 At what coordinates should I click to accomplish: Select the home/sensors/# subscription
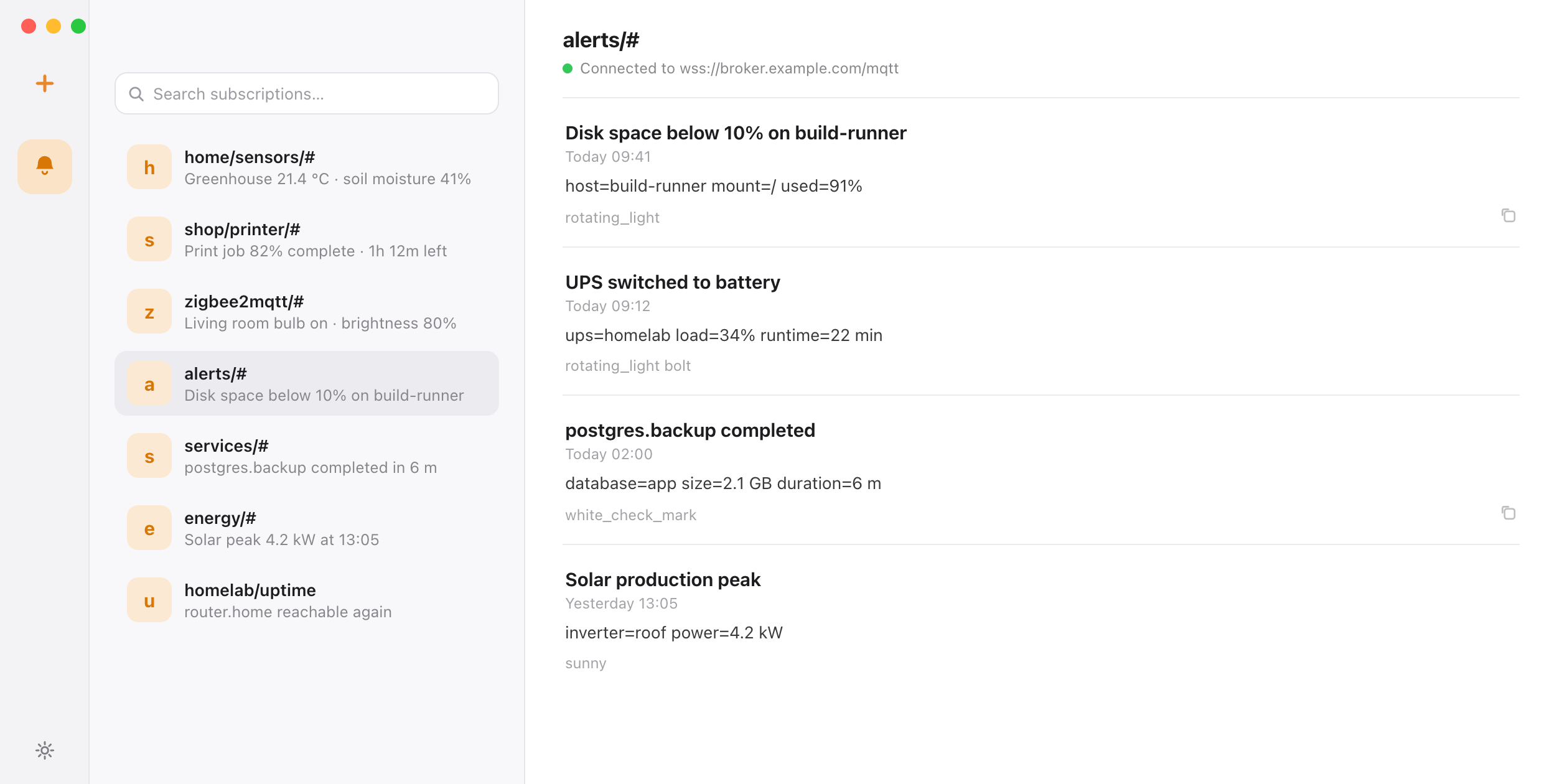pyautogui.click(x=307, y=167)
